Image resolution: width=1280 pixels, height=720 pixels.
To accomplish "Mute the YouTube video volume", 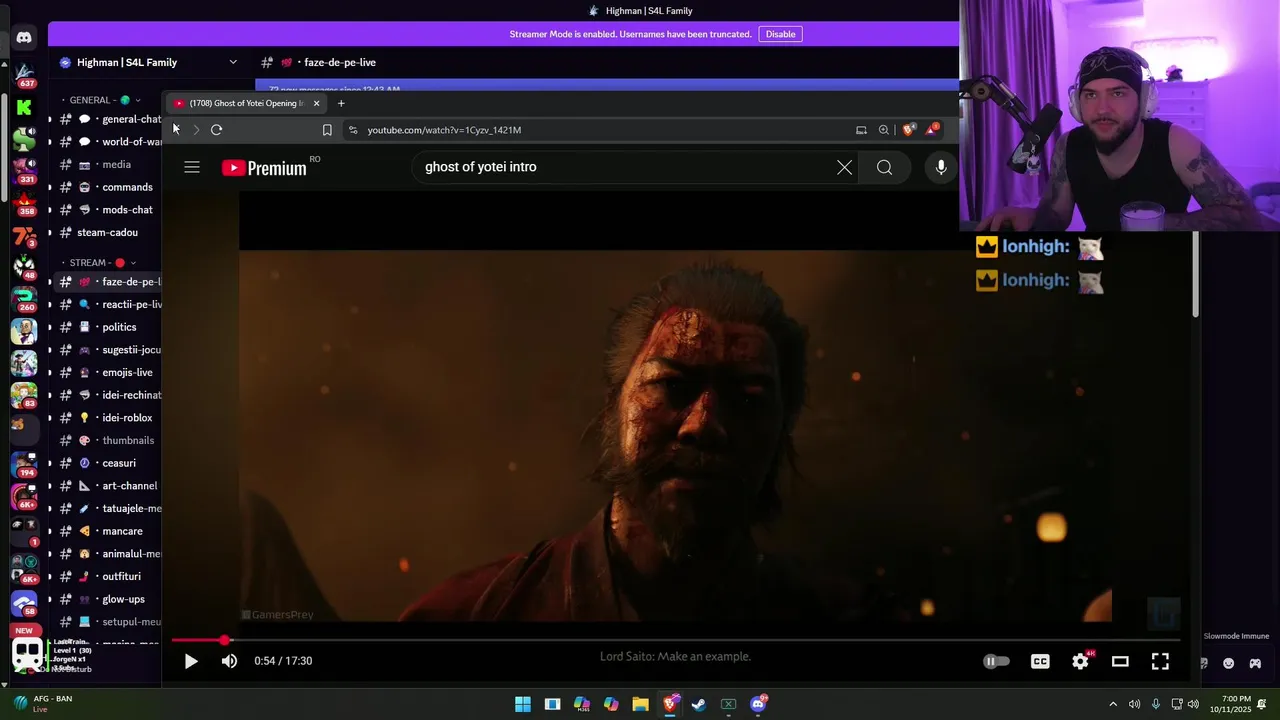I will 230,661.
